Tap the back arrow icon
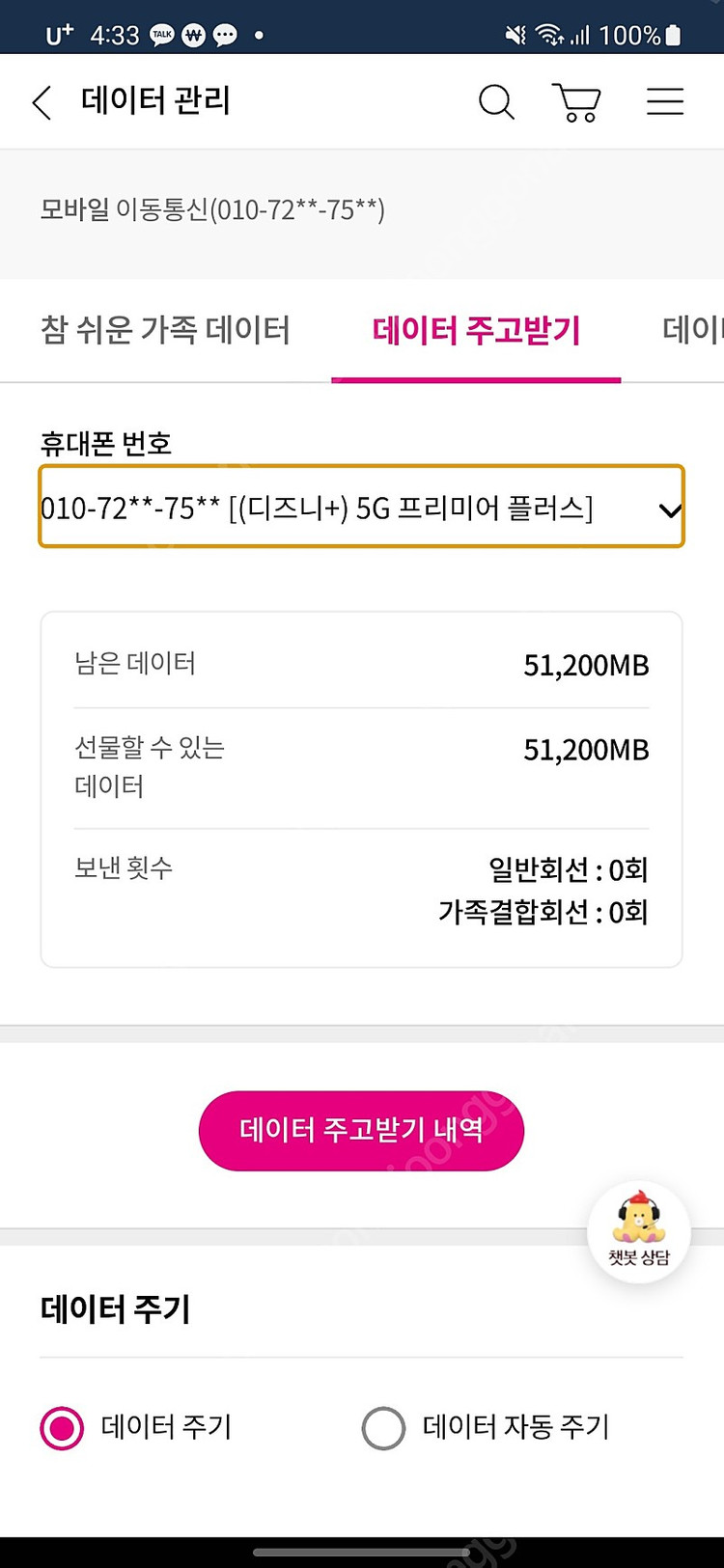 point(42,102)
